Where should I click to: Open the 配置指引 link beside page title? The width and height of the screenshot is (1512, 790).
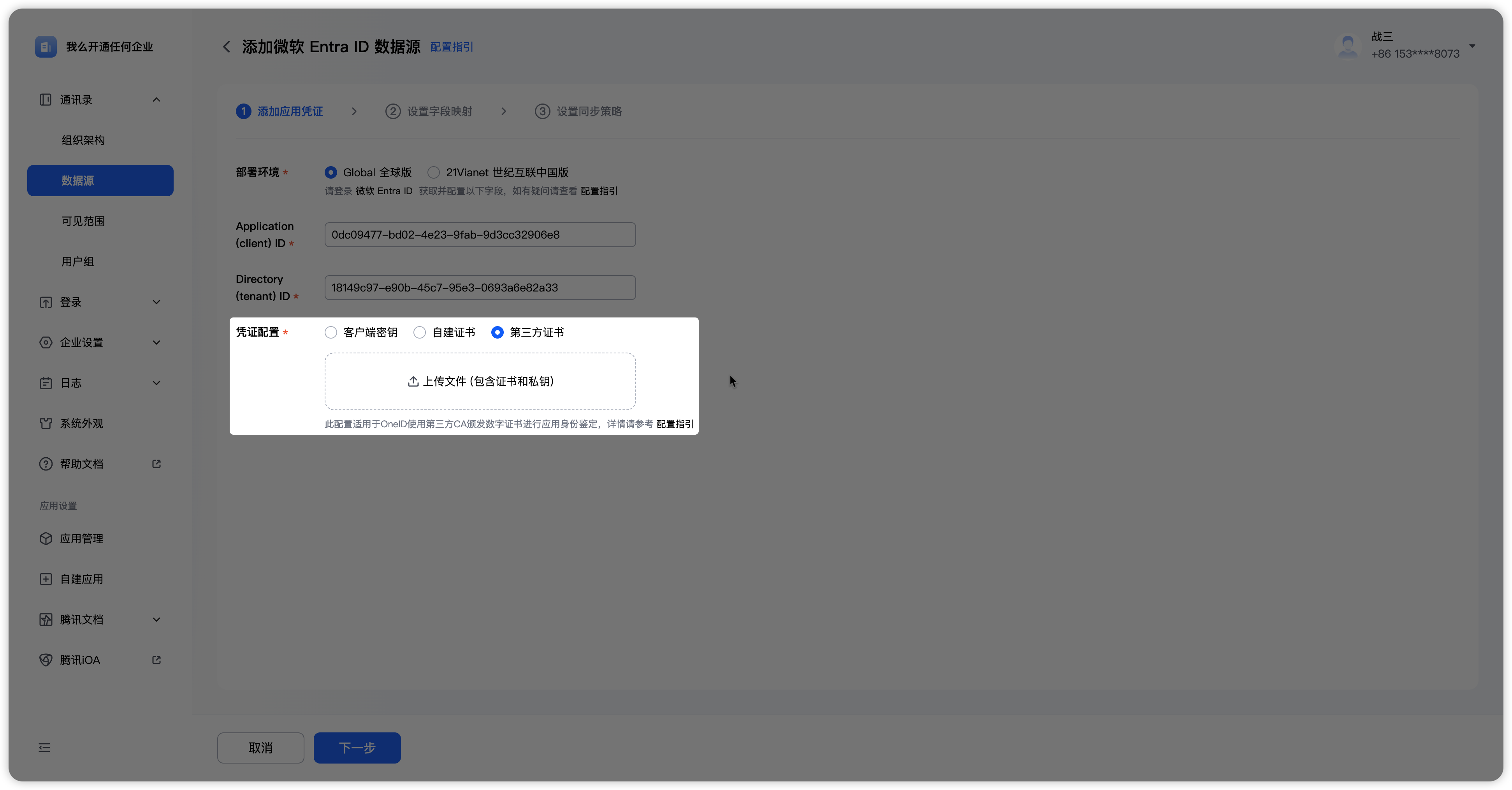point(451,46)
